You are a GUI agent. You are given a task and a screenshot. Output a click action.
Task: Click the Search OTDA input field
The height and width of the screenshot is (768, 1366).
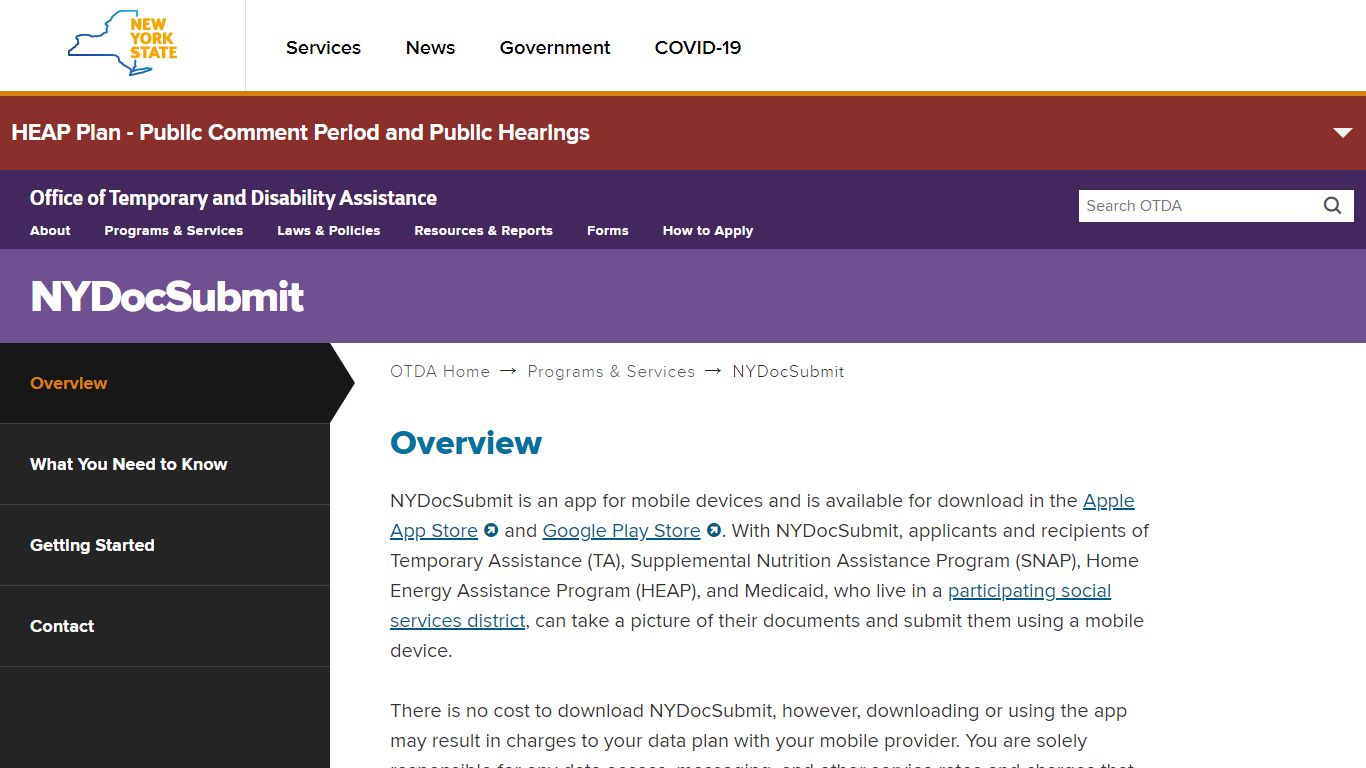pyautogui.click(x=1198, y=206)
